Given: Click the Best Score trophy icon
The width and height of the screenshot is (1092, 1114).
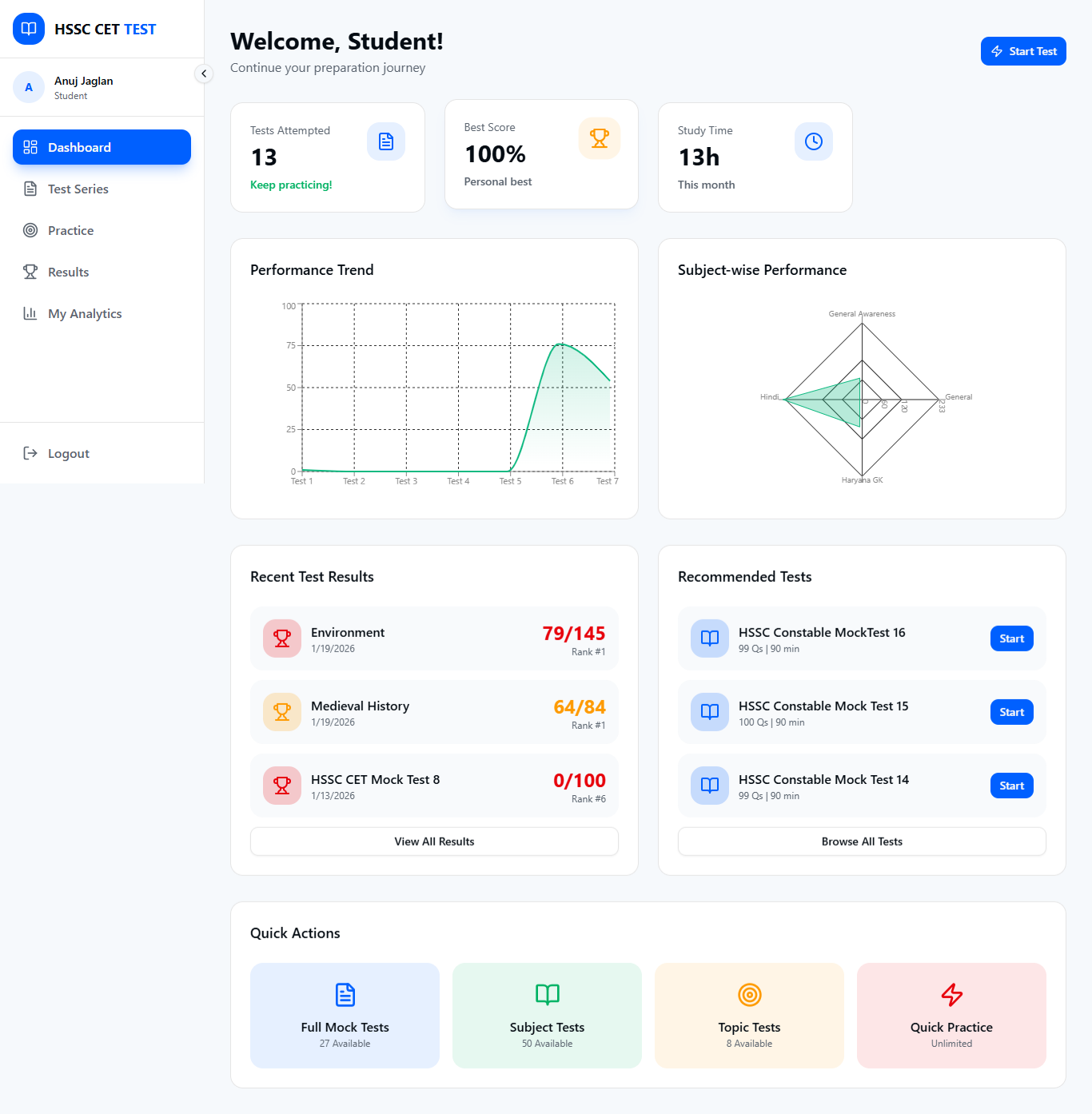Looking at the screenshot, I should click(x=600, y=138).
